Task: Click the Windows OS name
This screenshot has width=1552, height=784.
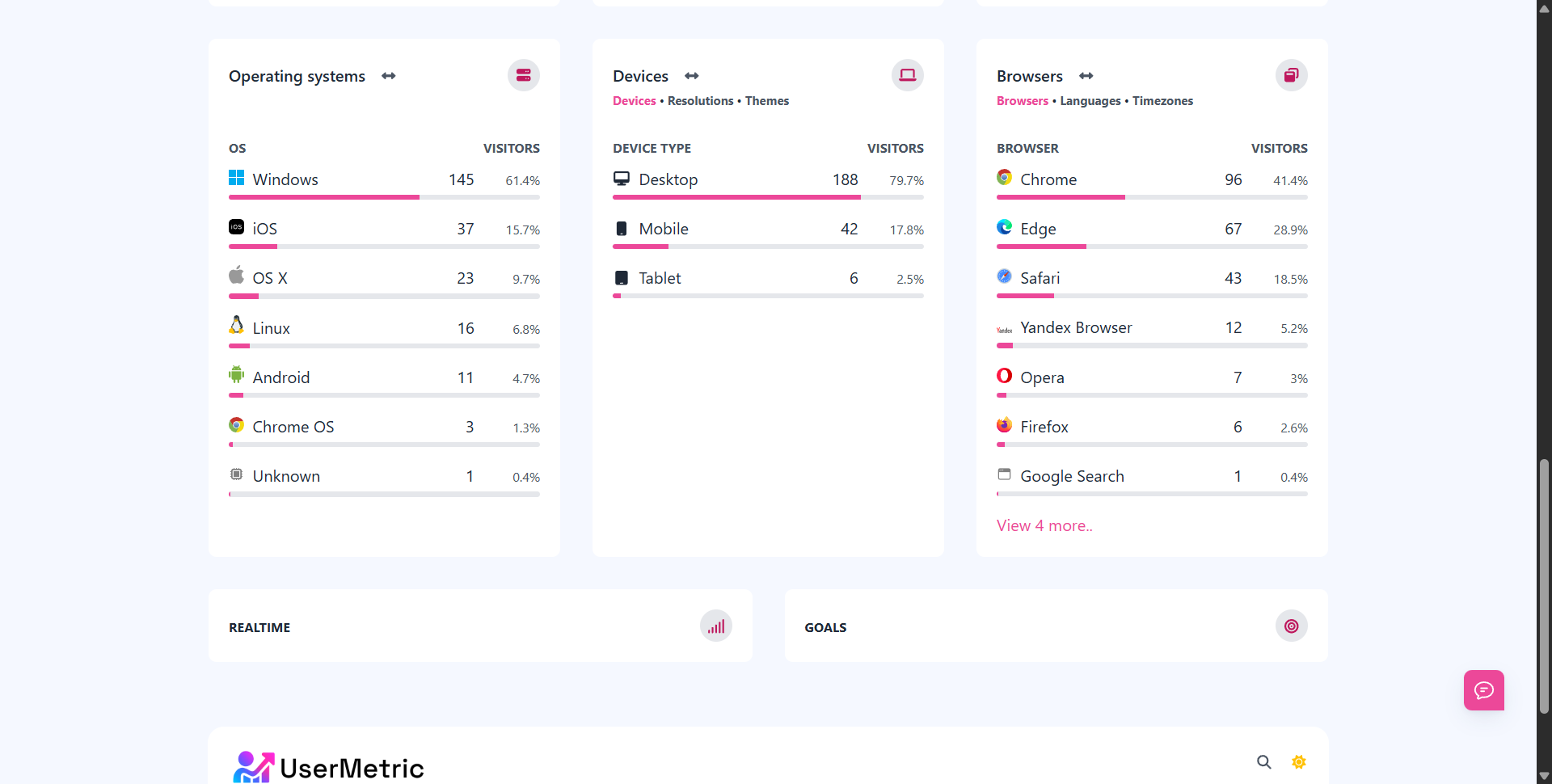Action: (x=285, y=179)
